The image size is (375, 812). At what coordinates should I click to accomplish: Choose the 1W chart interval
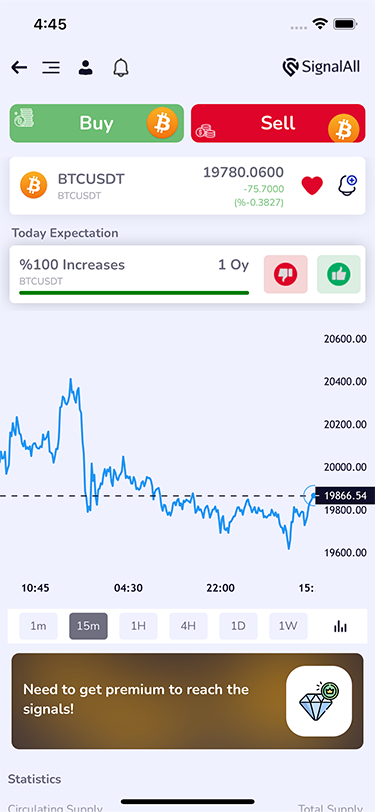288,626
